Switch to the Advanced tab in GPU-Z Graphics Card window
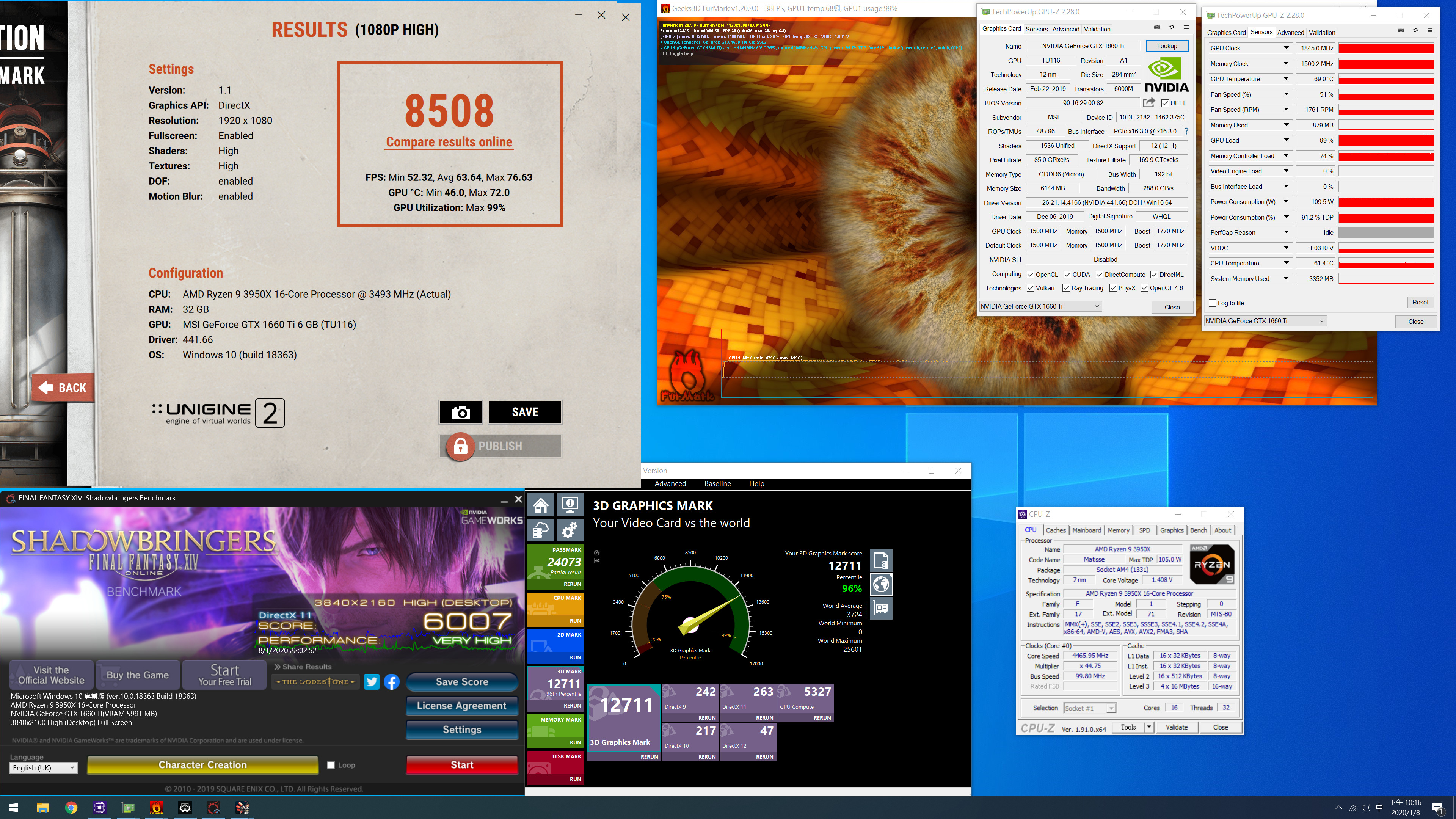This screenshot has width=1456, height=819. coord(1065,29)
